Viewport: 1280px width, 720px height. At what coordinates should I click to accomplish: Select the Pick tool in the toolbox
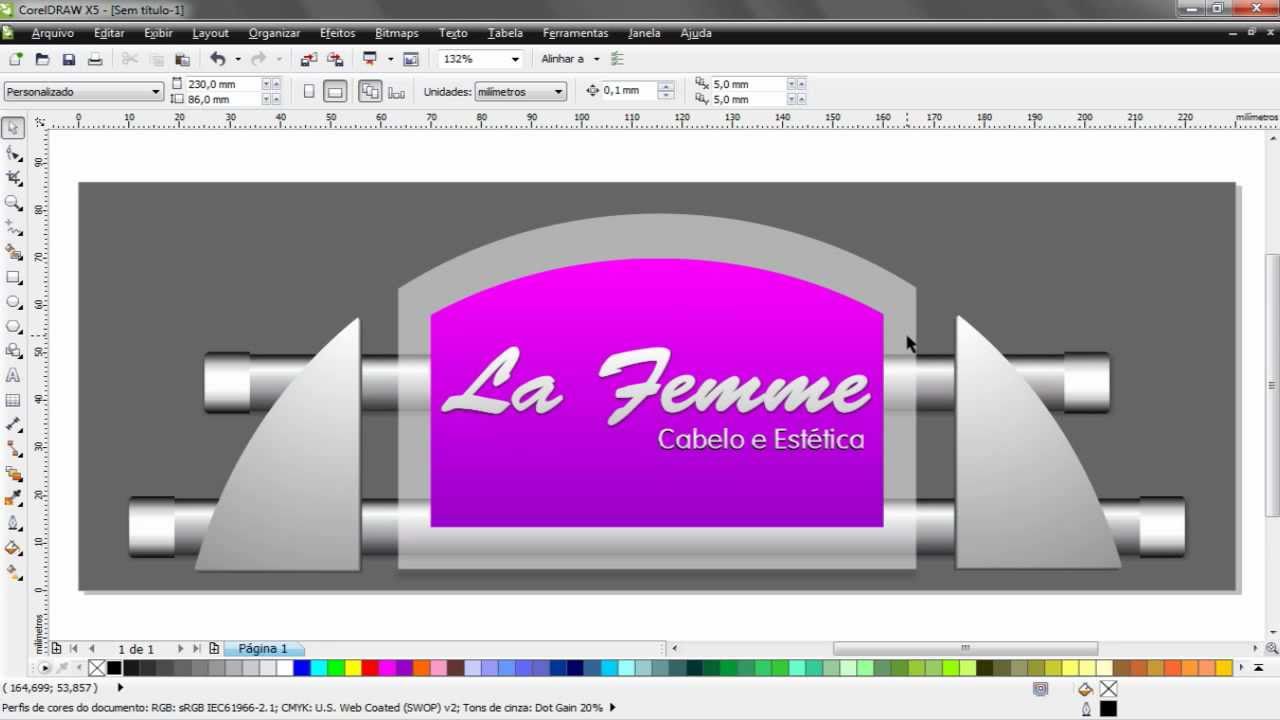[13, 128]
